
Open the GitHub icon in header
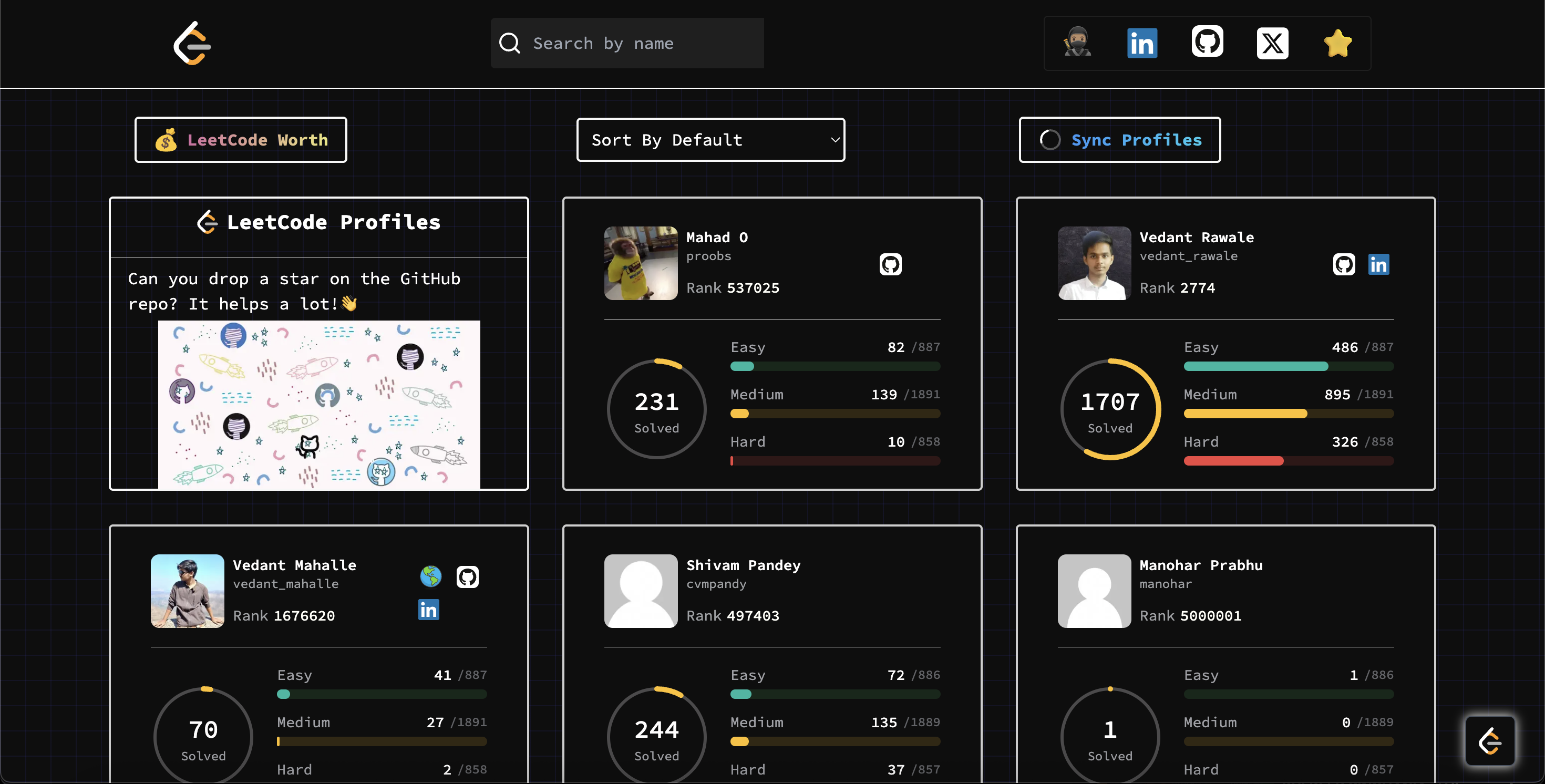click(x=1207, y=42)
